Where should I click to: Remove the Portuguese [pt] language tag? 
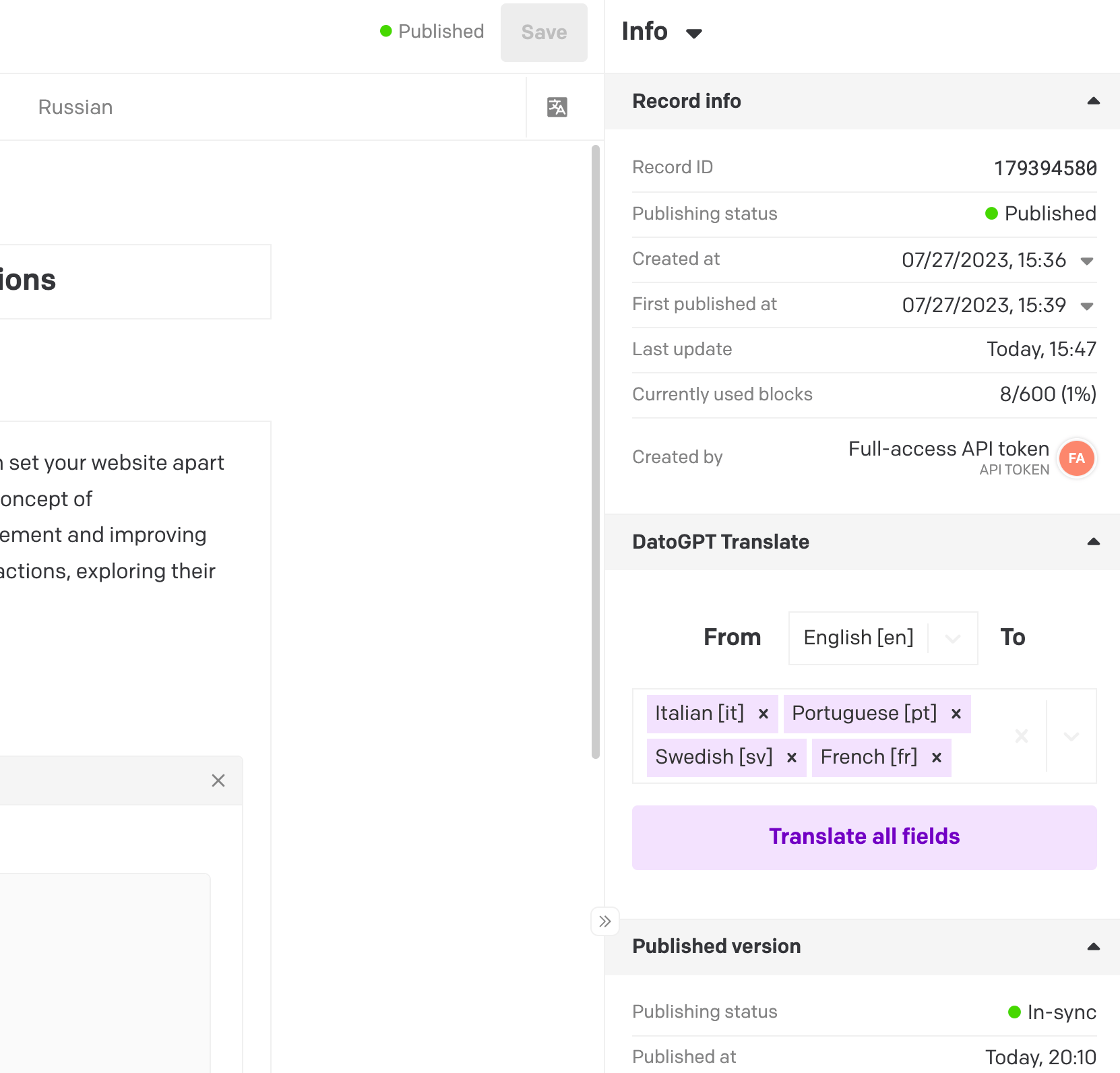coord(956,714)
